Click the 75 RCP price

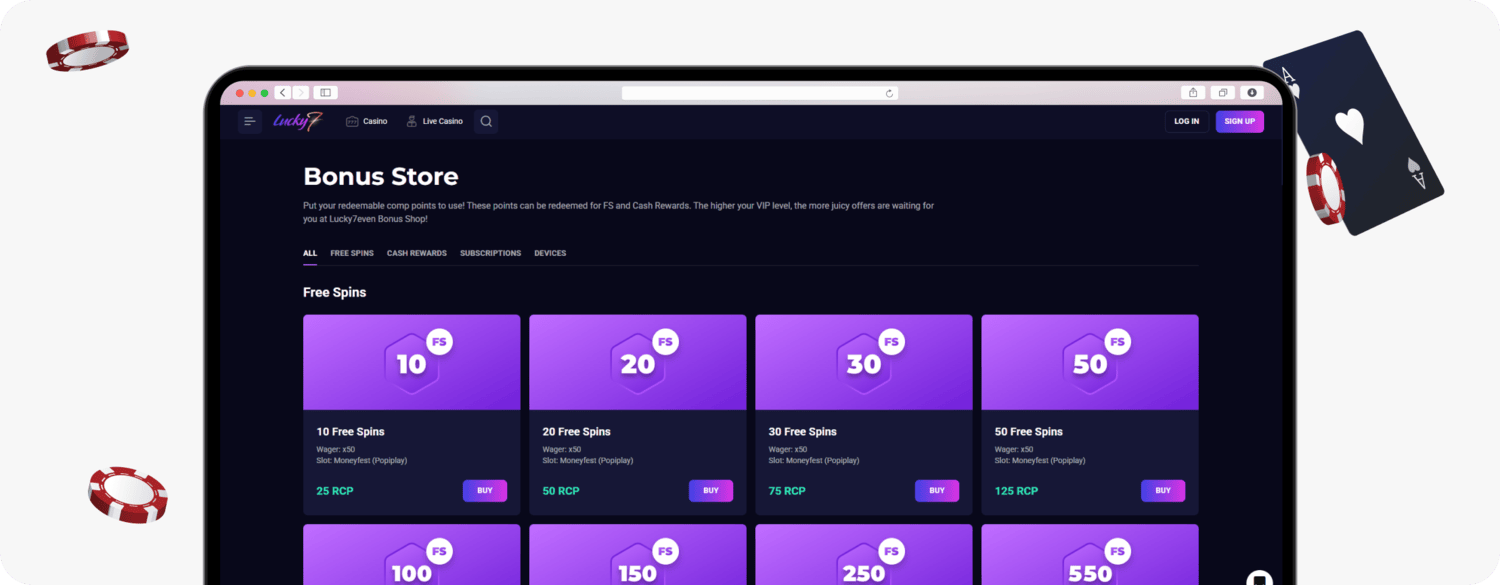click(x=787, y=491)
